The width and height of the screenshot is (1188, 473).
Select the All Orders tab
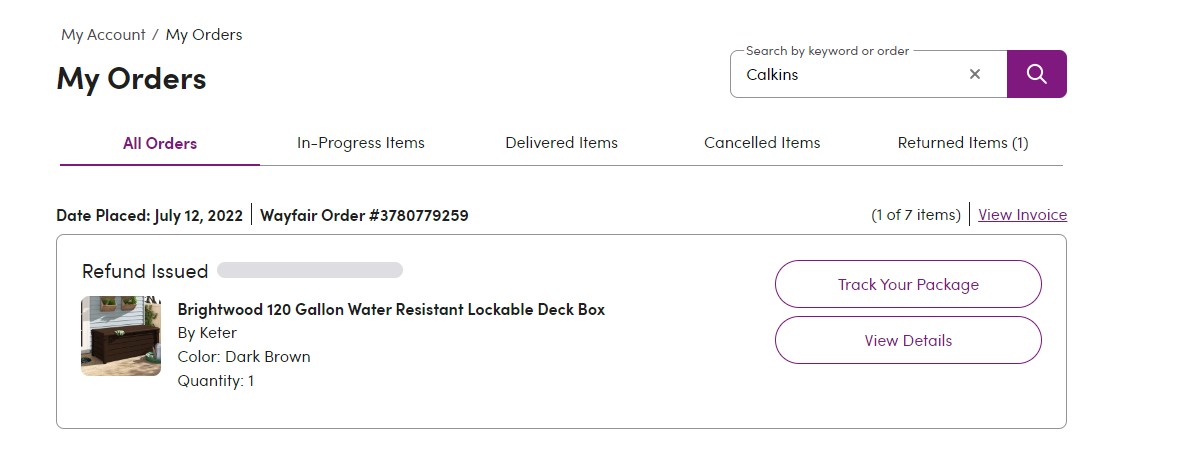tap(160, 143)
